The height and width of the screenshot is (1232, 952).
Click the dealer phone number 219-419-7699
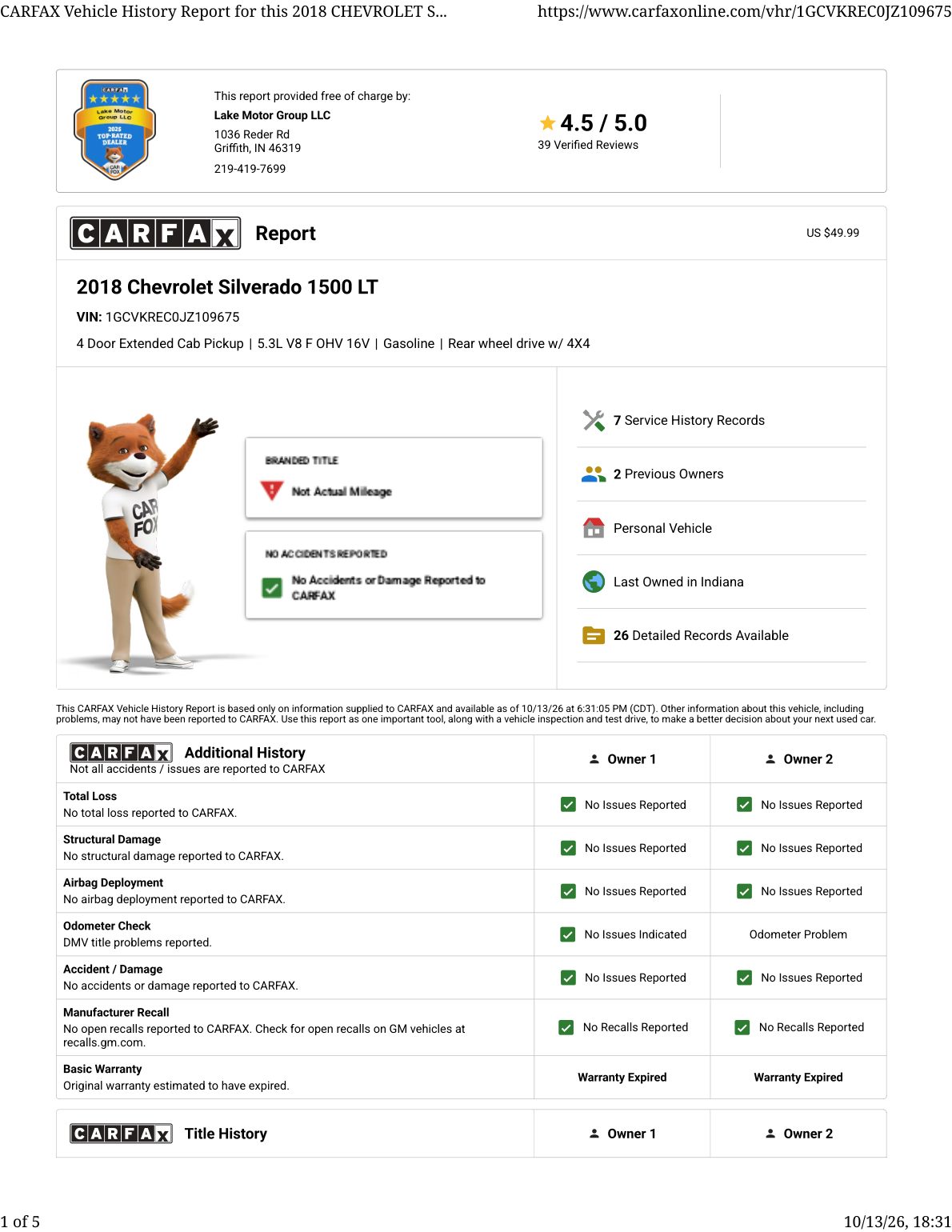pyautogui.click(x=250, y=169)
